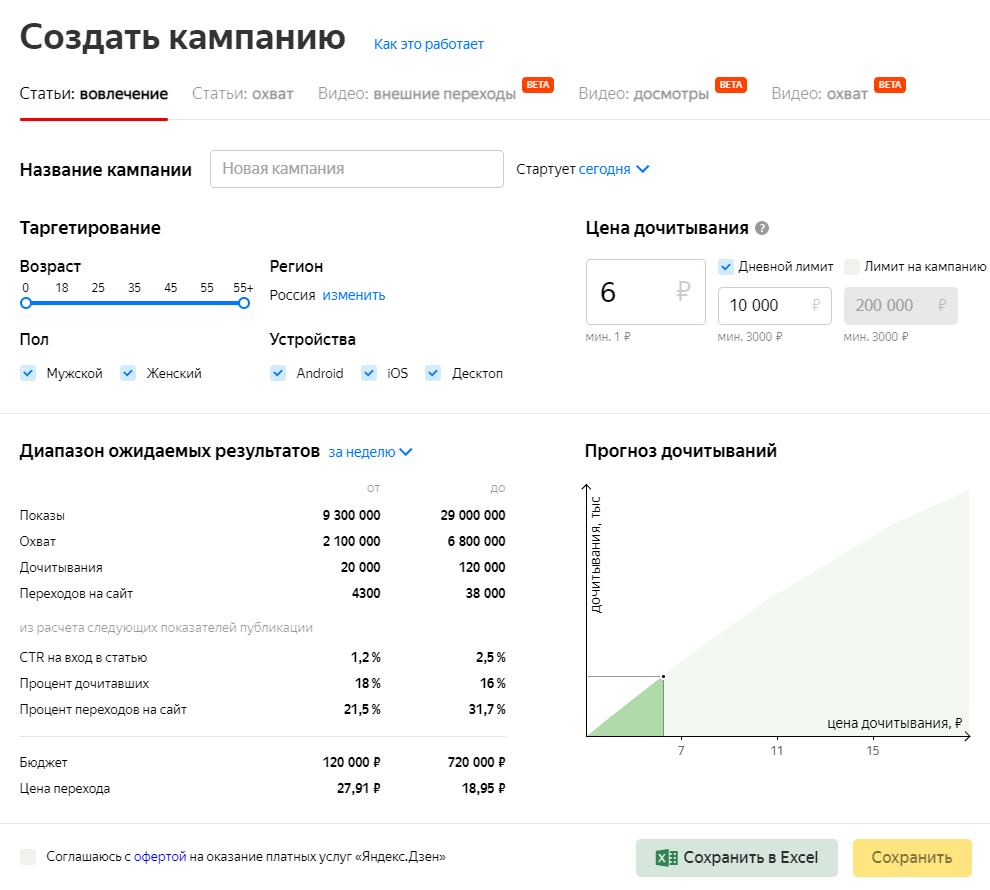This screenshot has width=990, height=890.
Task: Open the Видео: охват tab
Action: 820,94
